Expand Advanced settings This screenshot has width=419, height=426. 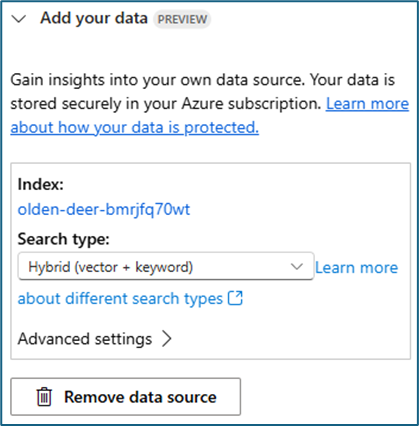click(94, 339)
